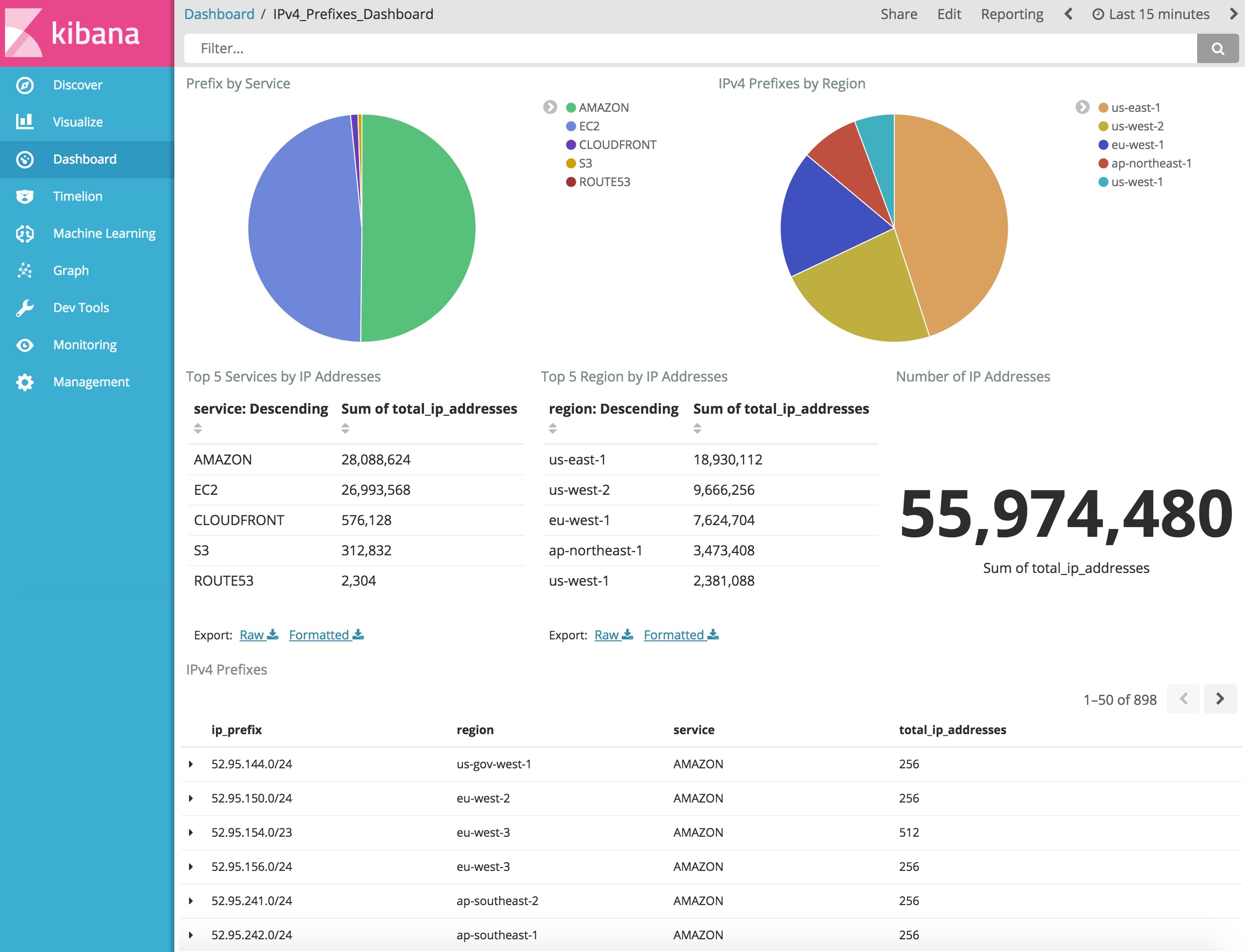Collapse the IPv4 Prefixes by Region legend

tap(1082, 107)
